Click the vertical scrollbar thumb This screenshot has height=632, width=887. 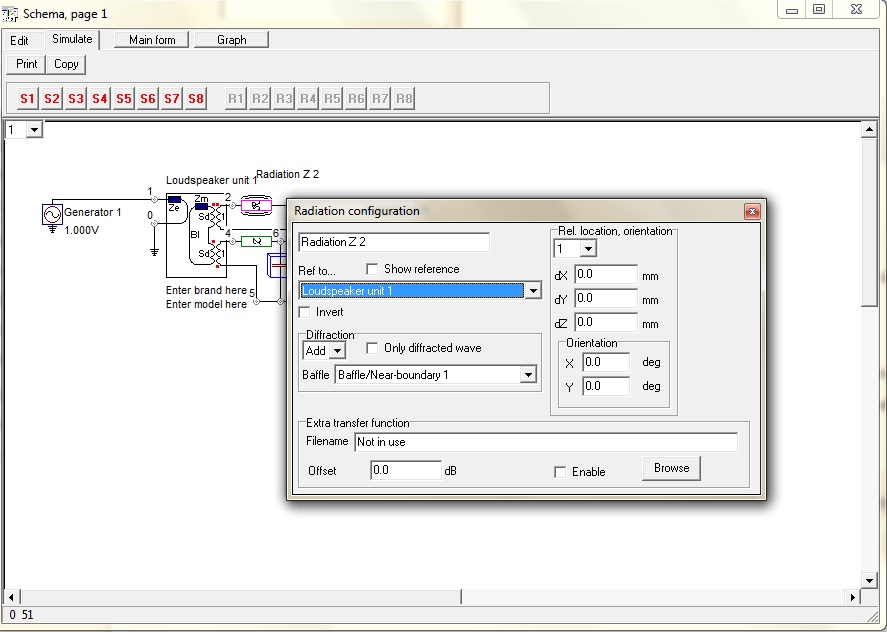pos(869,222)
